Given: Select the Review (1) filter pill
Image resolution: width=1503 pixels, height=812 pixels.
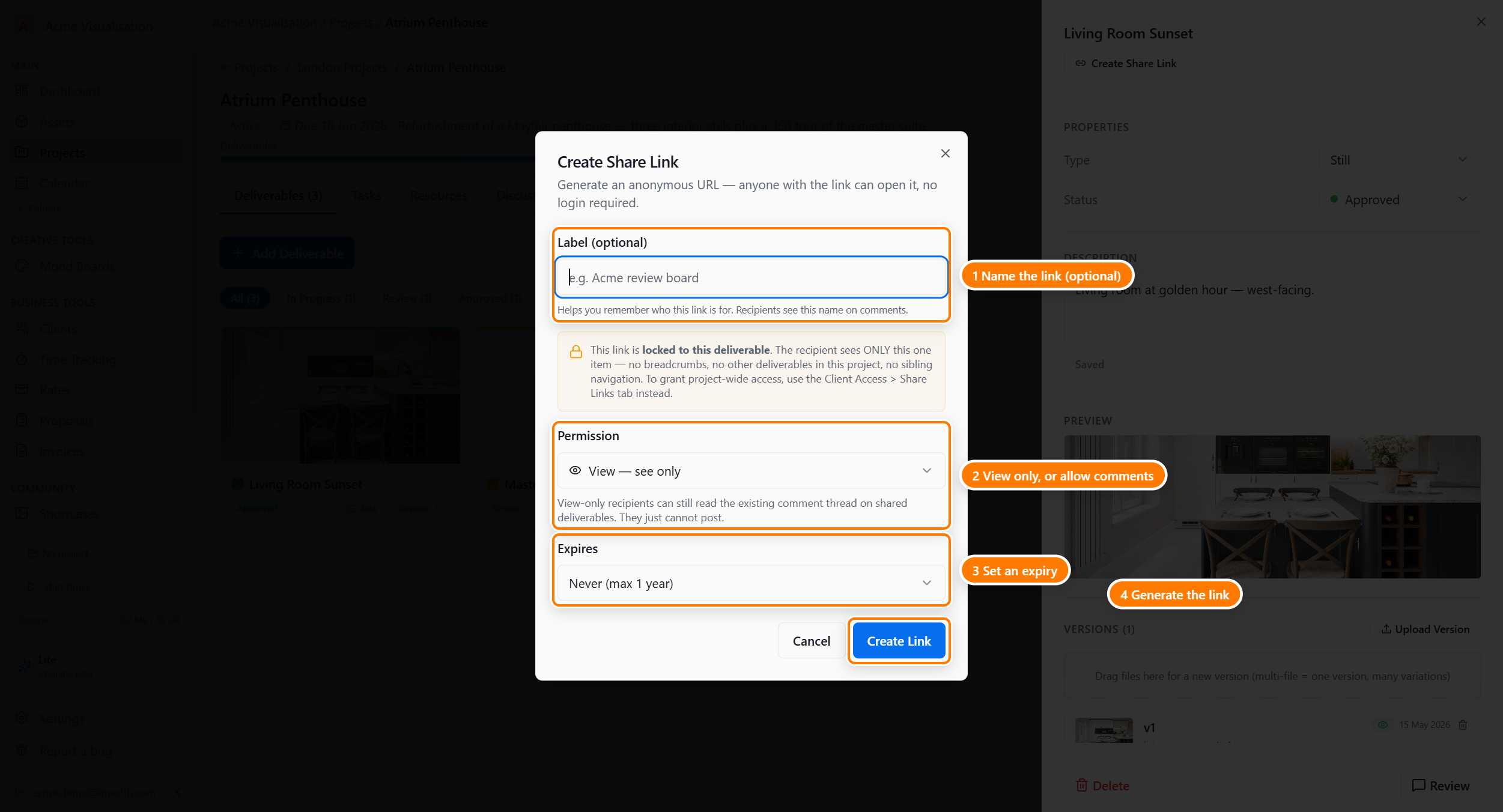Looking at the screenshot, I should tap(407, 298).
